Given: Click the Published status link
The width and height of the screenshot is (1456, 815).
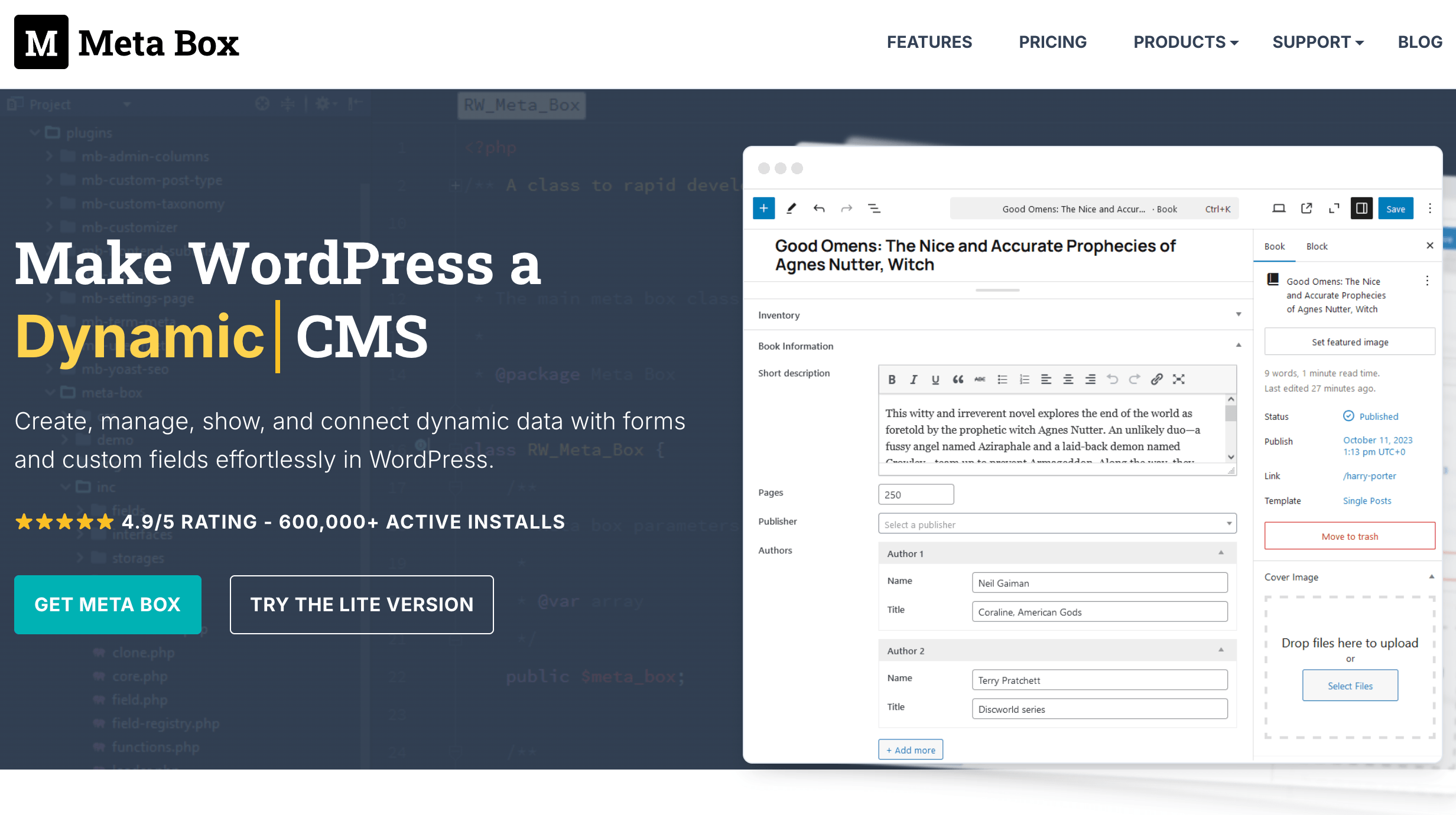Looking at the screenshot, I should [x=1379, y=416].
